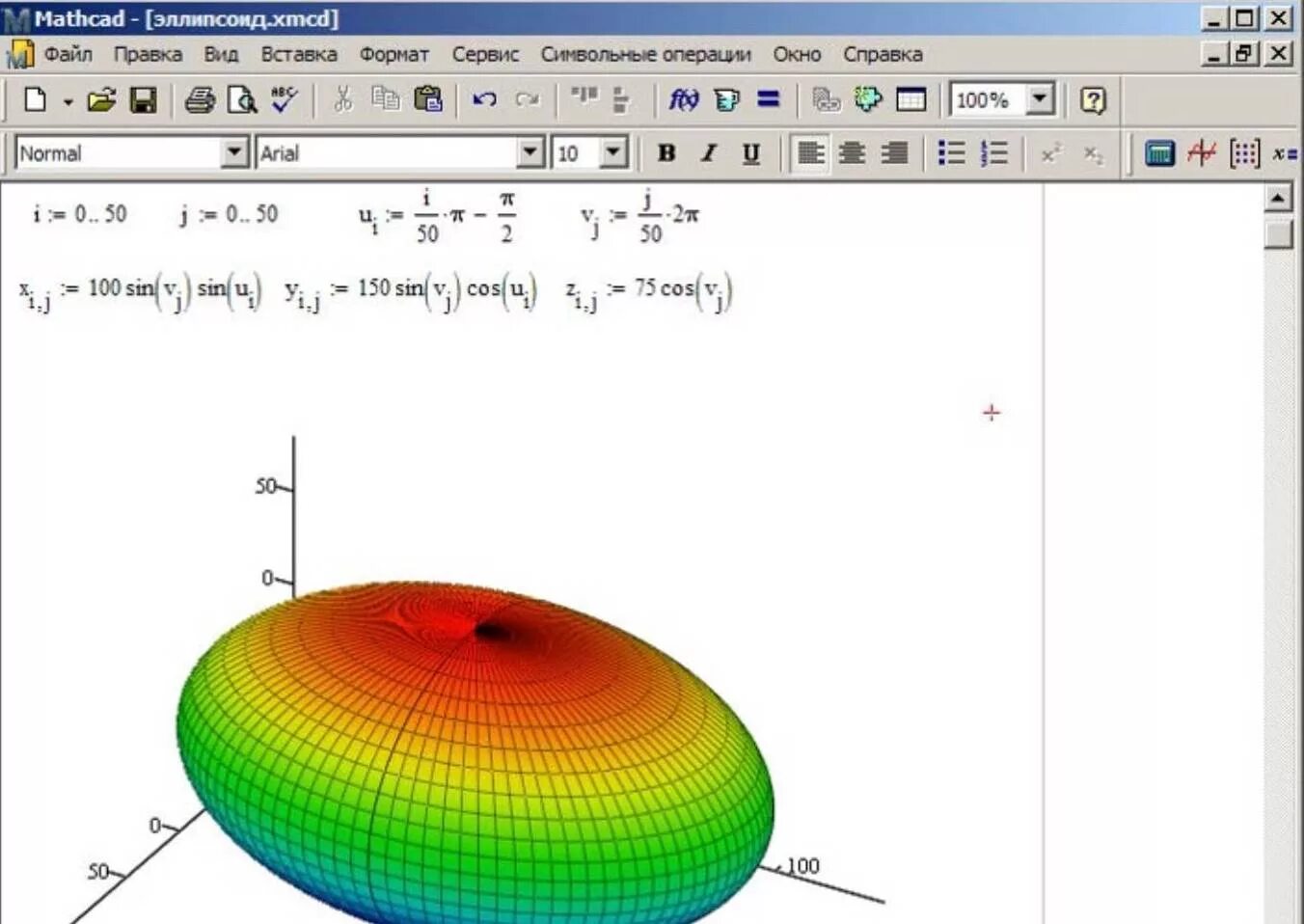Open the Calculator toolbar icon
Viewport: 1304px width, 924px height.
[1159, 152]
